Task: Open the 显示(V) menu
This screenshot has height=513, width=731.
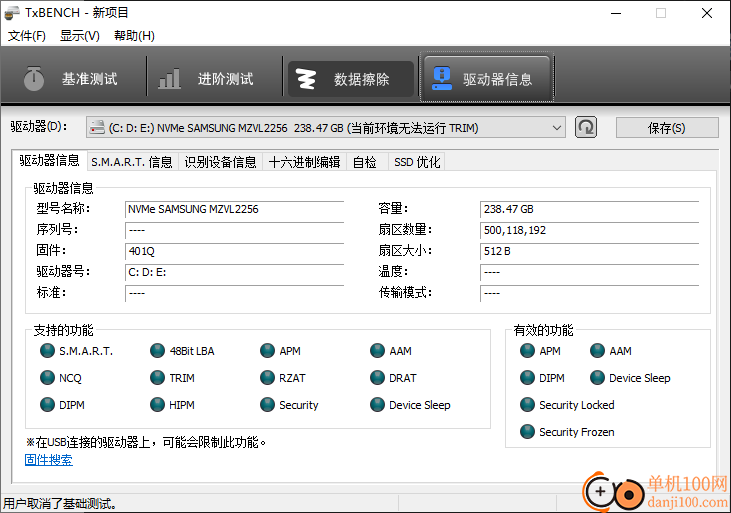Action: 80,35
